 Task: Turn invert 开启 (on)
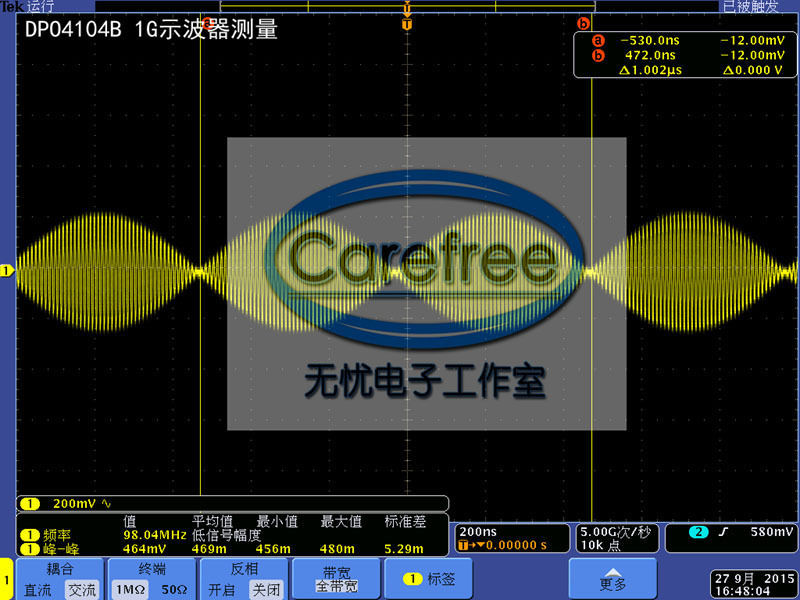point(222,590)
